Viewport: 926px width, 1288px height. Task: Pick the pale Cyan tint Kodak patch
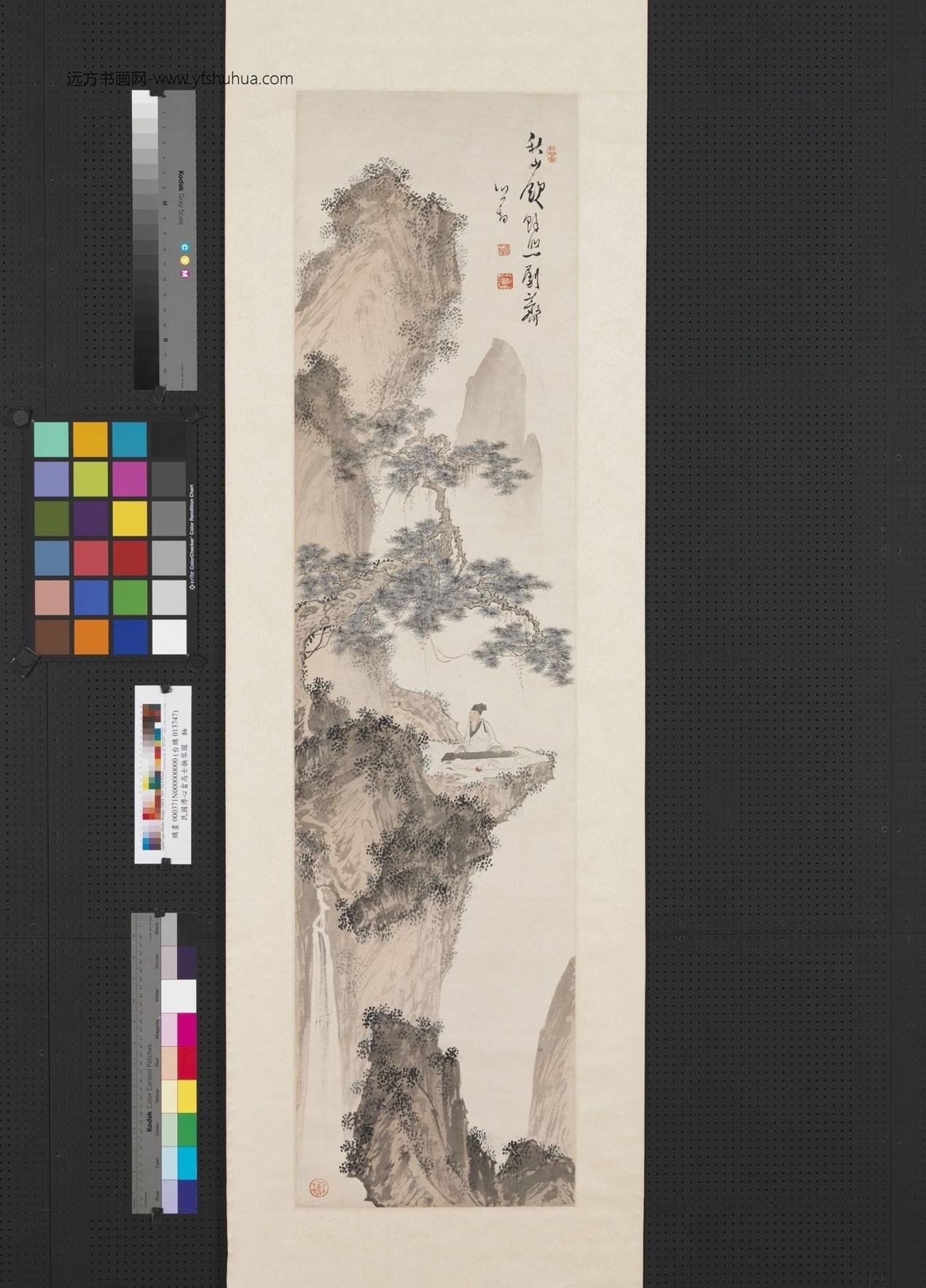tap(169, 1163)
